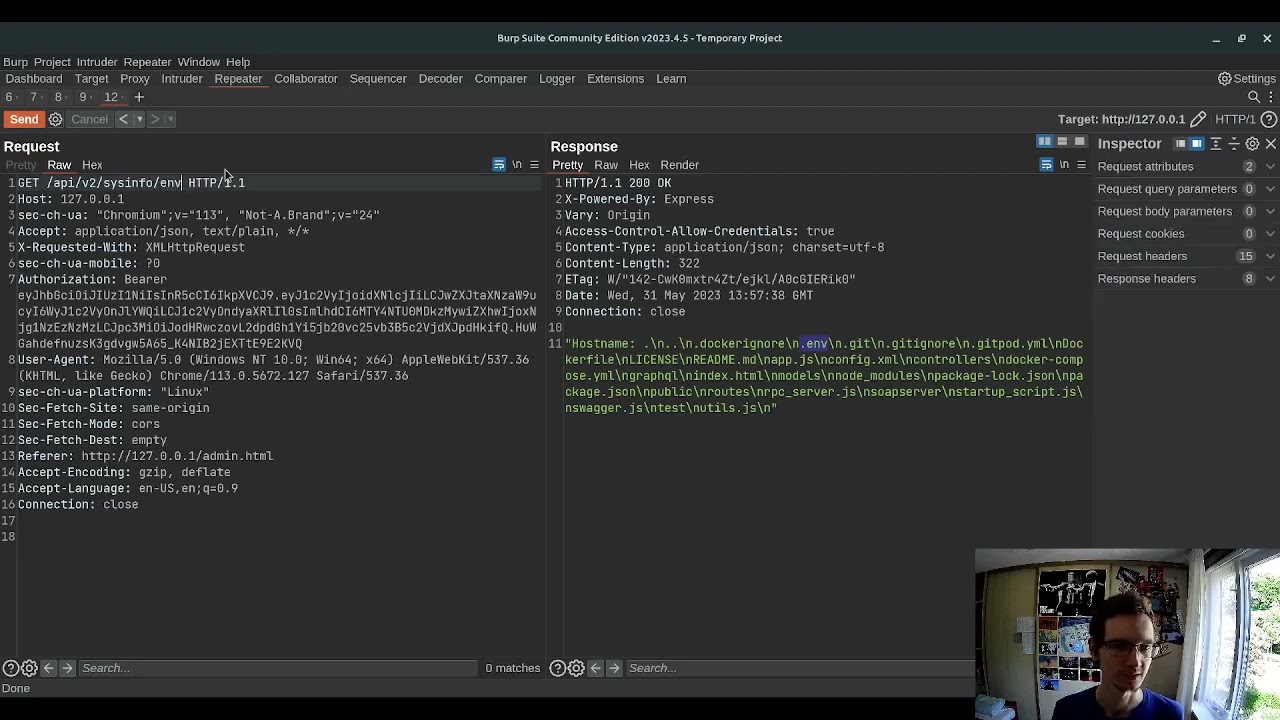The image size is (1280, 720).
Task: Open the Repeater help question mark icon
Action: pyautogui.click(x=1269, y=119)
